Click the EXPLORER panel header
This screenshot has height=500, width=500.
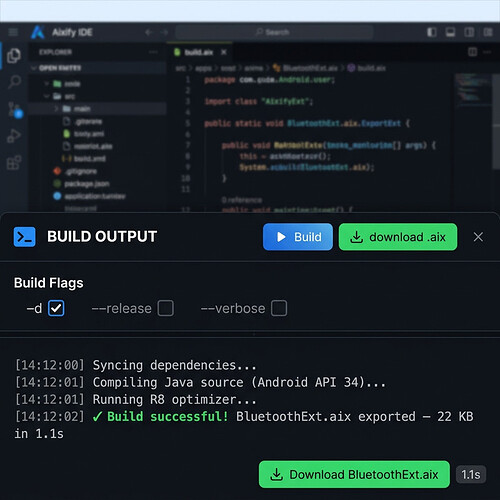point(55,52)
